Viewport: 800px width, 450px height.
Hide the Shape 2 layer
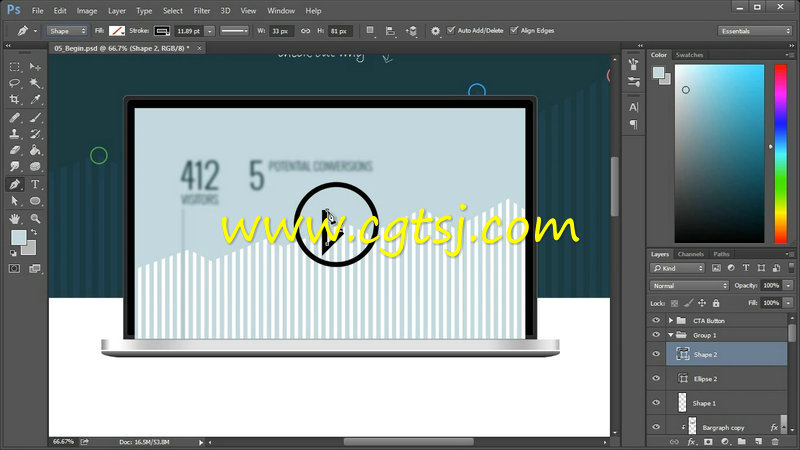click(656, 354)
